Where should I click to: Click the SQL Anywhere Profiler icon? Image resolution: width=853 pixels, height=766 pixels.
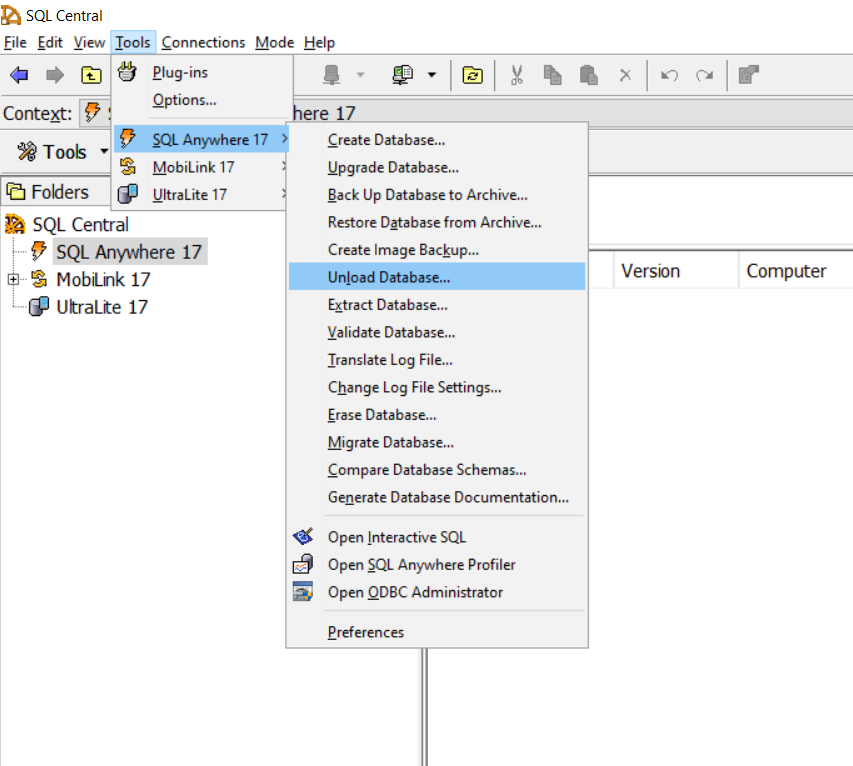coord(303,564)
